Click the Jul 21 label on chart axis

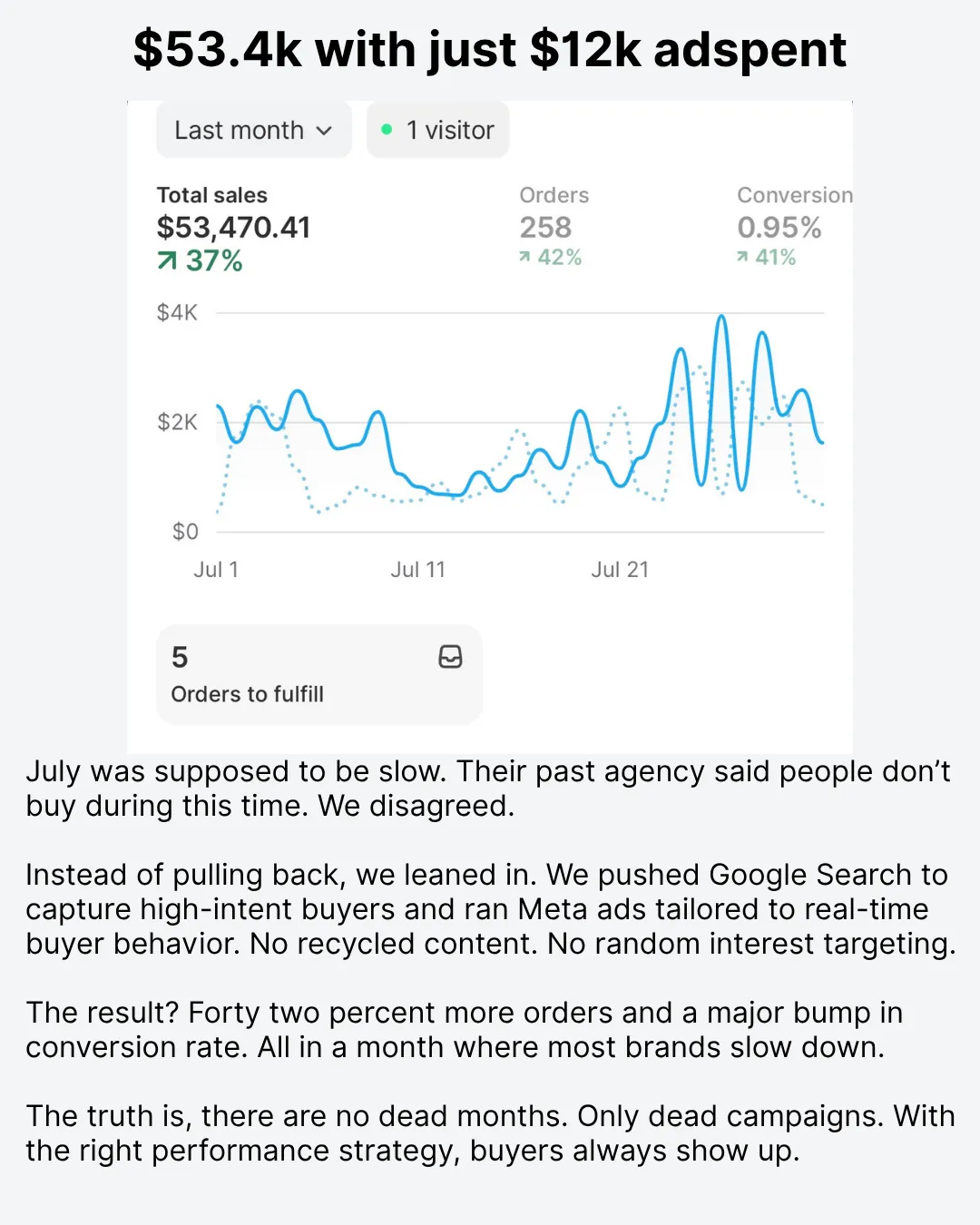[620, 570]
